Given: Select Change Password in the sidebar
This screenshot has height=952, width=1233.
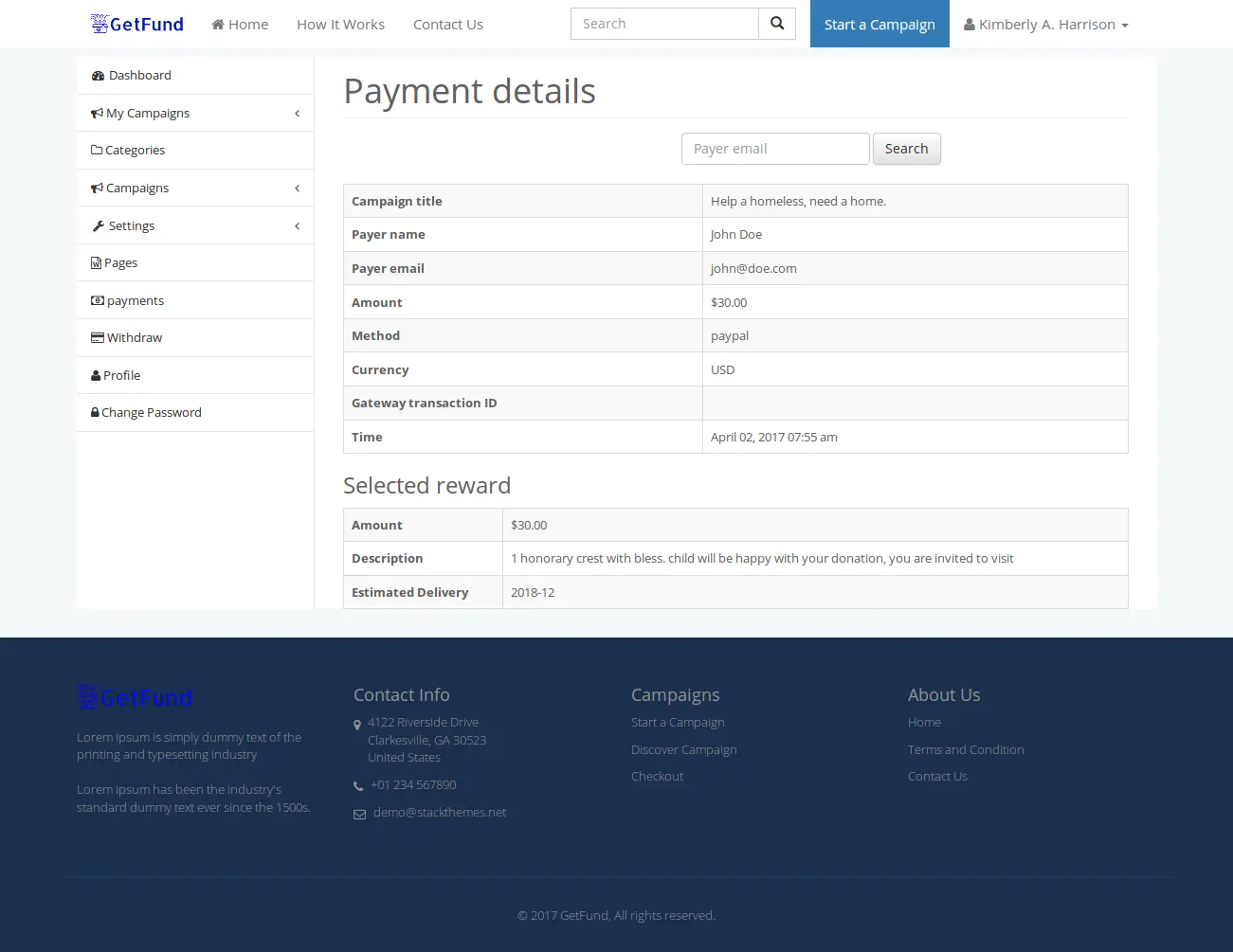Looking at the screenshot, I should [195, 413].
